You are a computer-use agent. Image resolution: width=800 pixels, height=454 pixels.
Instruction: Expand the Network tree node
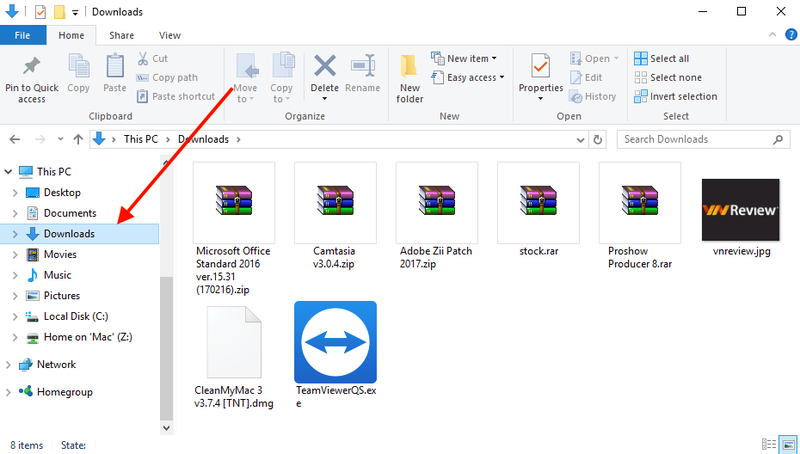click(8, 365)
